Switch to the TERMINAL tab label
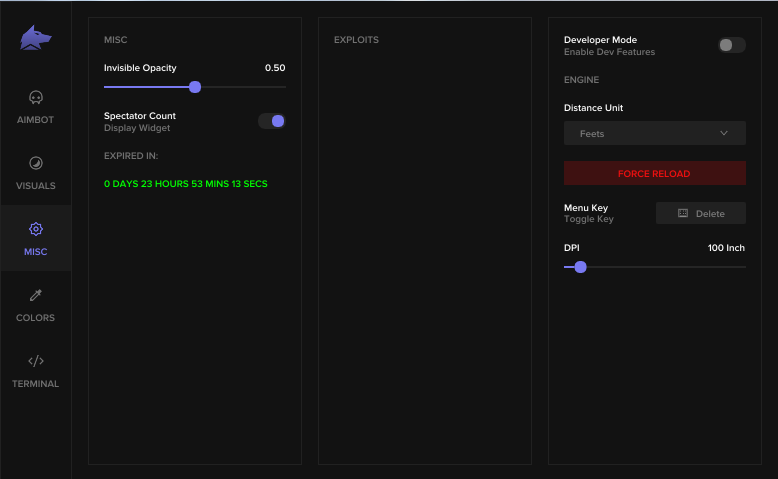 coord(36,384)
